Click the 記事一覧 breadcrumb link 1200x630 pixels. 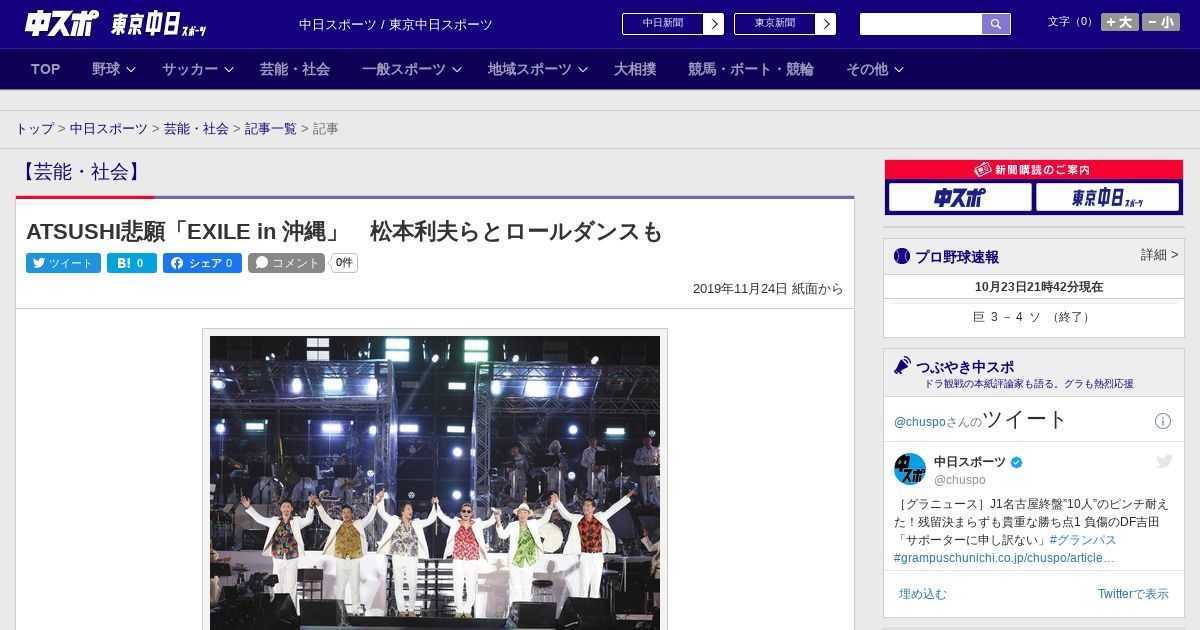tap(271, 129)
